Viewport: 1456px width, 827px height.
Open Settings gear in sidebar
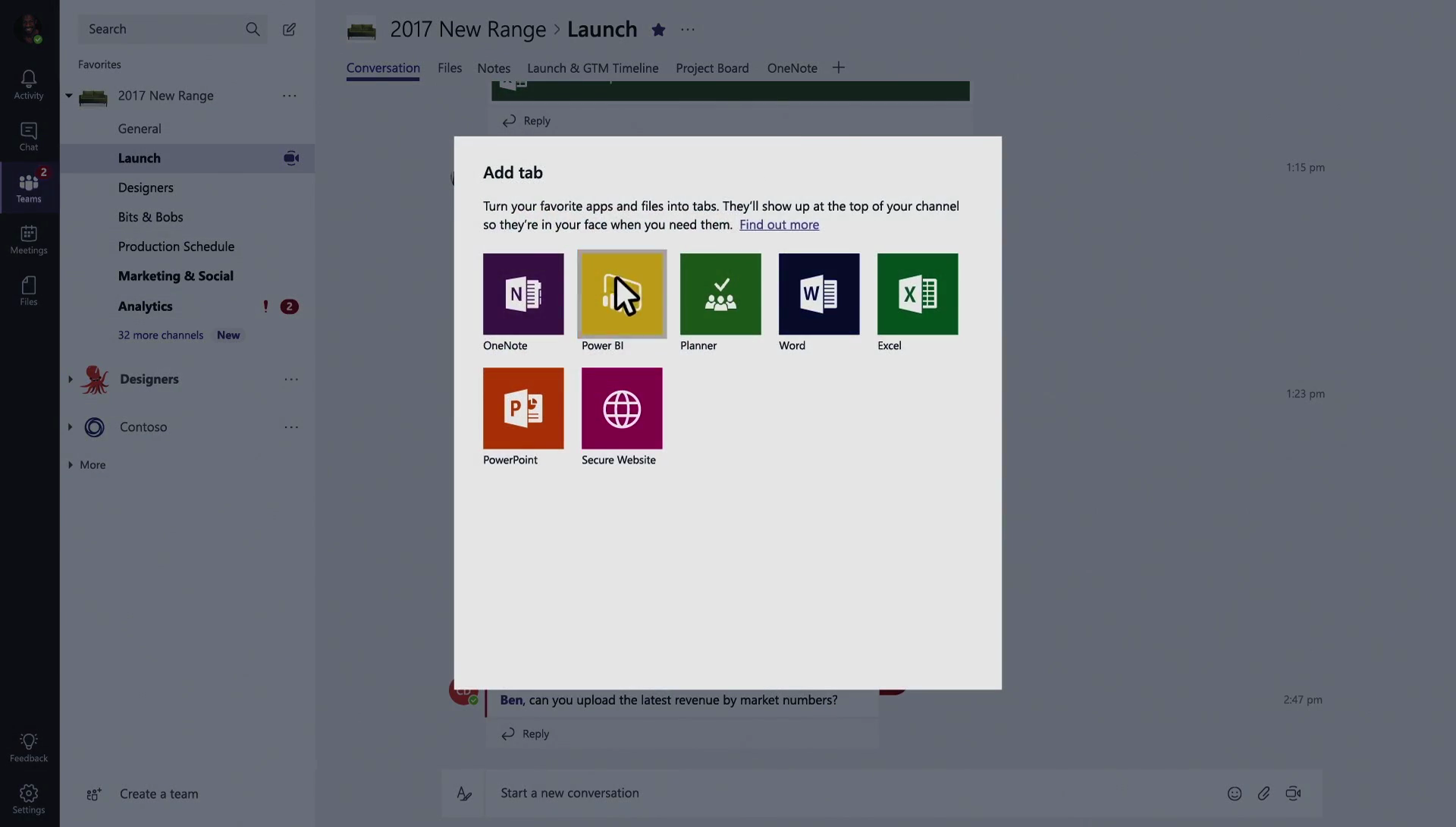[29, 799]
